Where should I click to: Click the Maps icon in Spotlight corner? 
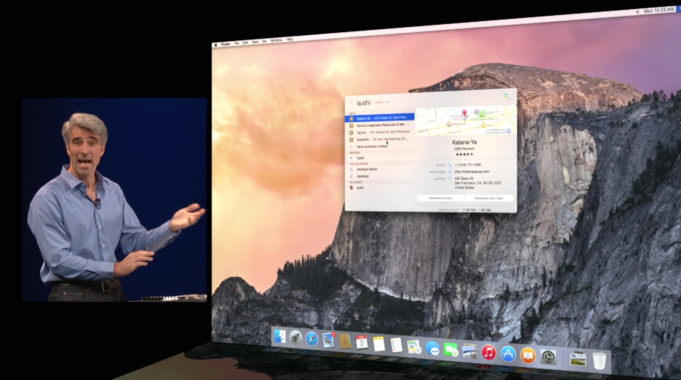click(x=506, y=96)
